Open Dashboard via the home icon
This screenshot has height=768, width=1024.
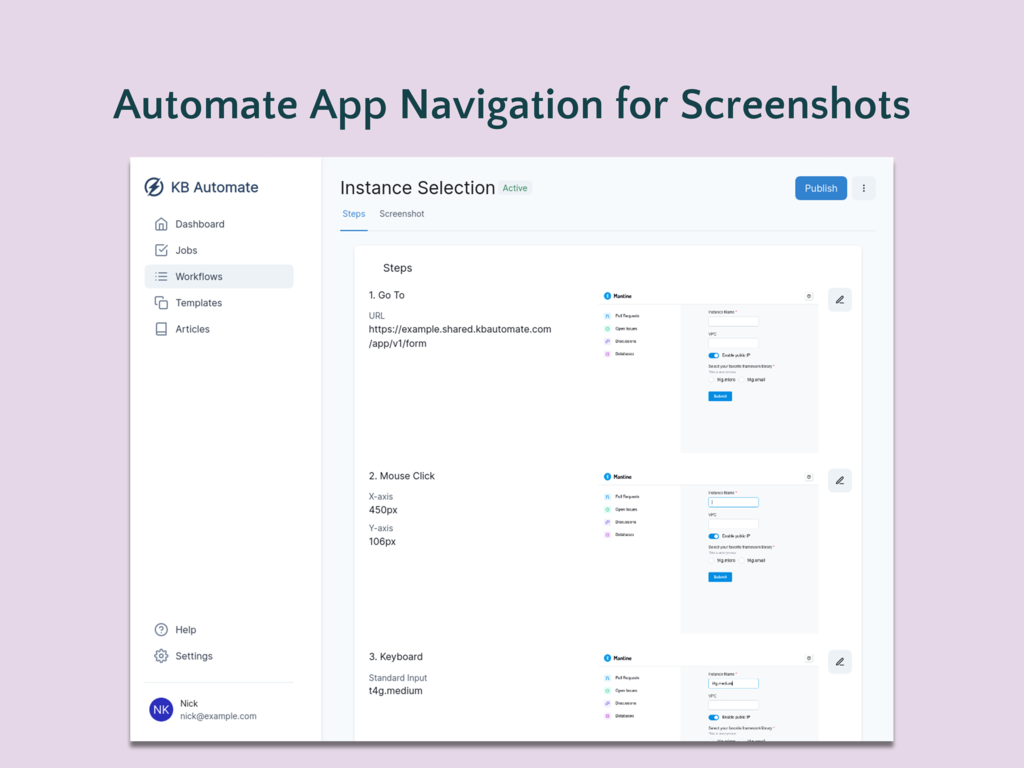point(161,224)
